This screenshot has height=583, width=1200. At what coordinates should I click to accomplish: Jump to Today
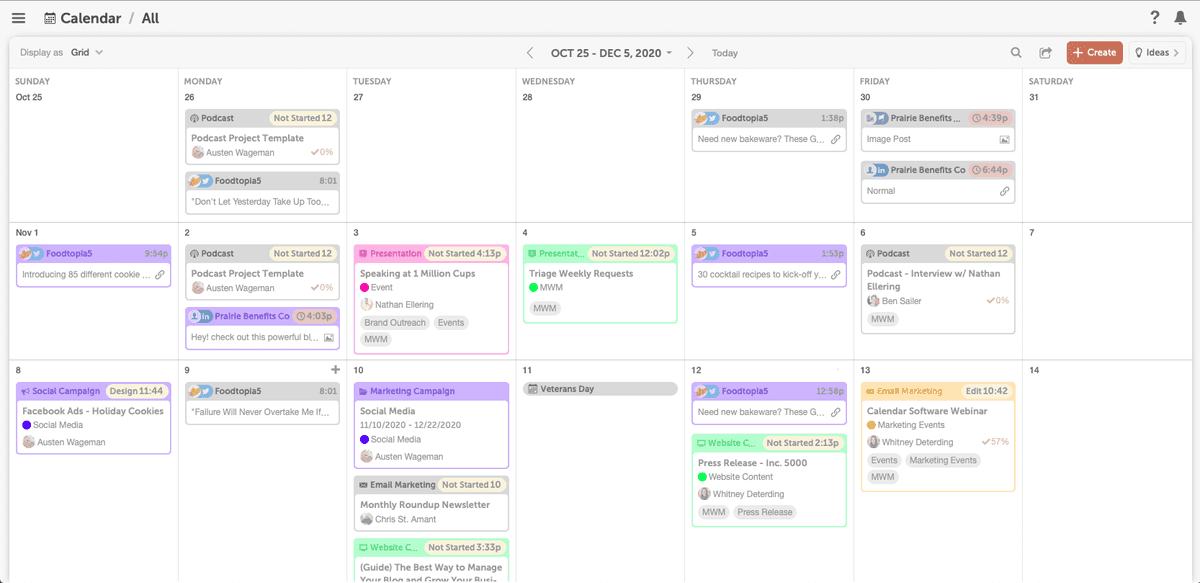pos(724,52)
